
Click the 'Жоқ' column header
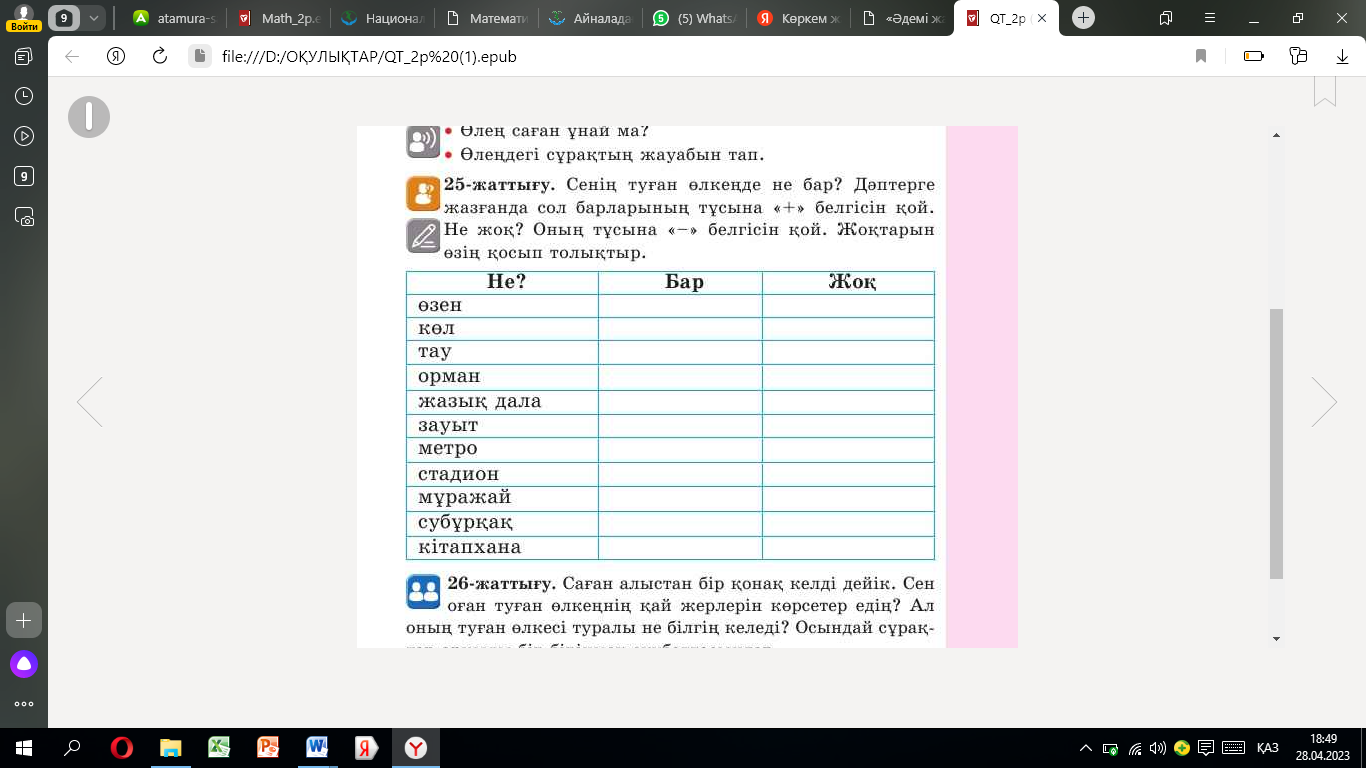click(852, 282)
